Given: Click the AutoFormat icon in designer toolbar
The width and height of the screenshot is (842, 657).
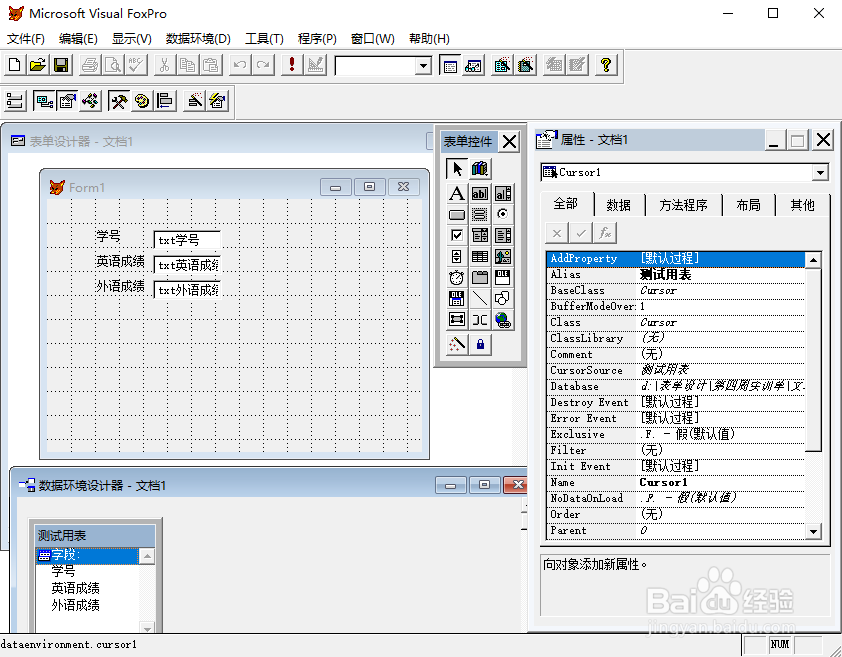Looking at the screenshot, I should tap(218, 100).
